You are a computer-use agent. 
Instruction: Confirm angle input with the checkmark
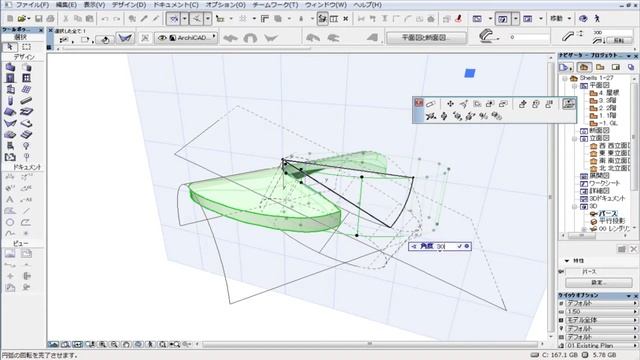(x=460, y=246)
